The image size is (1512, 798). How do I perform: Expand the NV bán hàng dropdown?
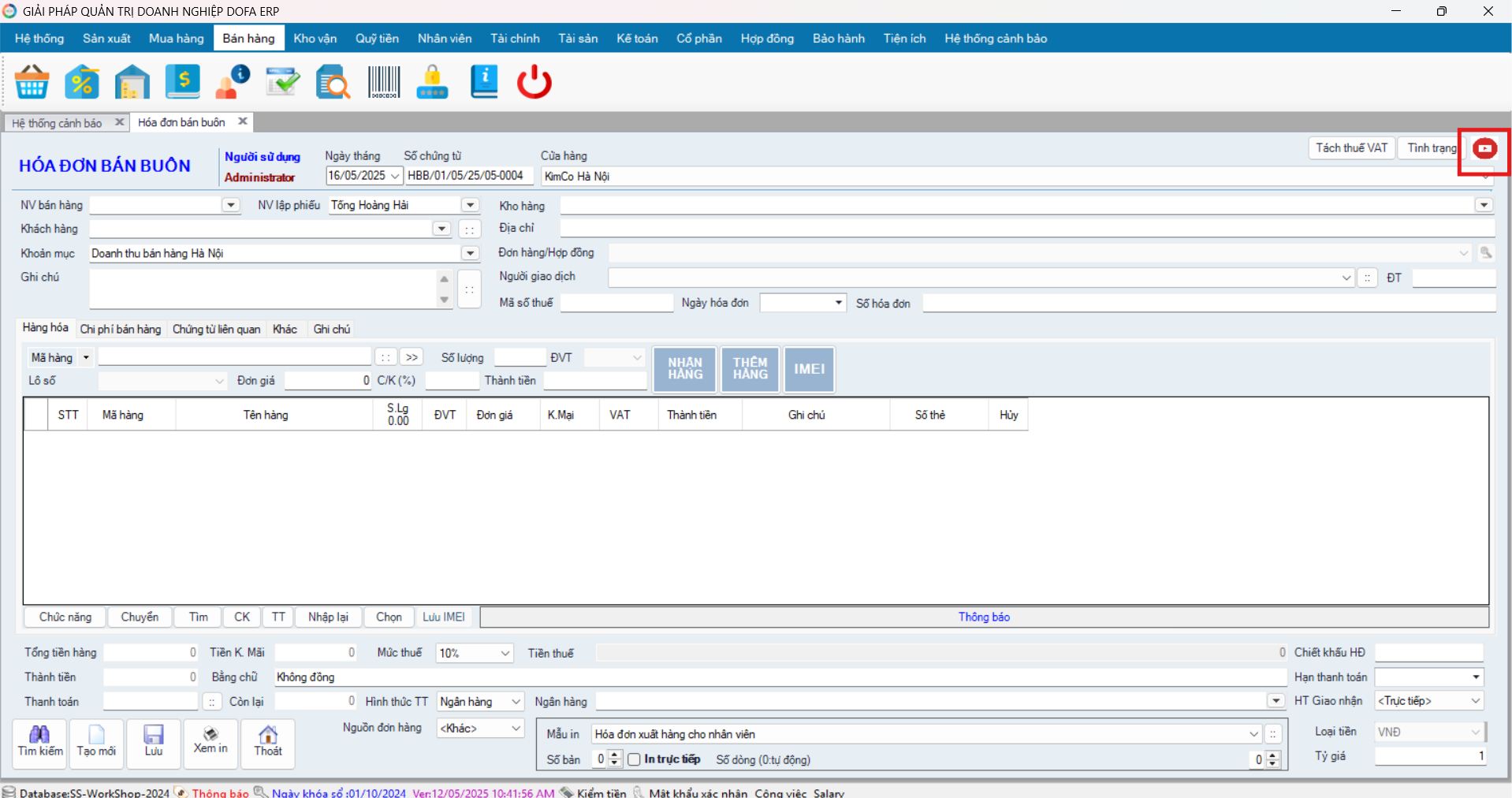pos(231,205)
